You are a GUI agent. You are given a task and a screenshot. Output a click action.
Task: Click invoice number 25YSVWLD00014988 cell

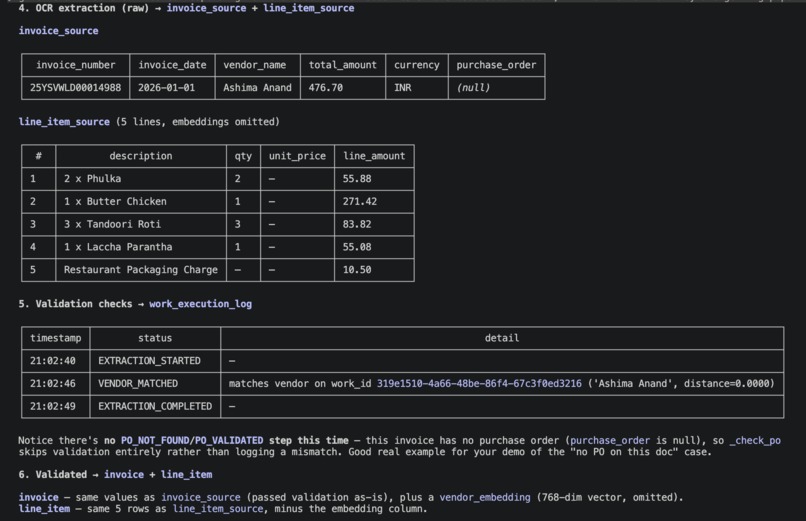[x=76, y=88]
